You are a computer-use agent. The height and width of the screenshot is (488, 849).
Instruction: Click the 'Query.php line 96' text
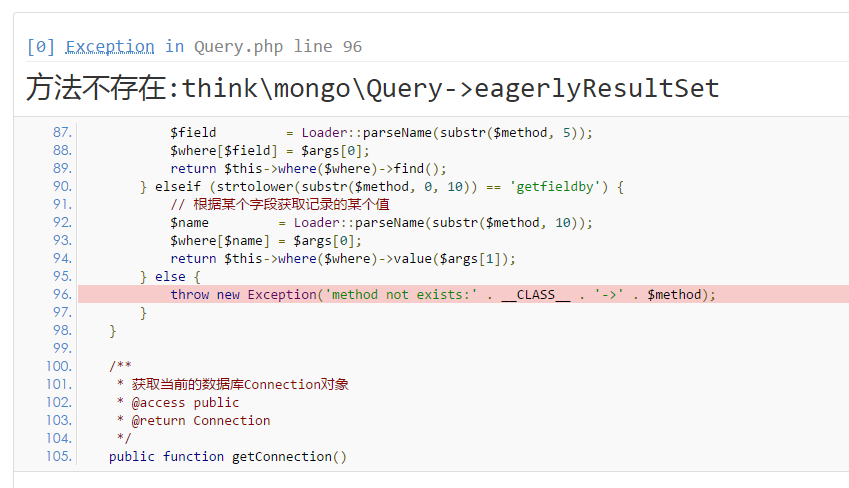pyautogui.click(x=276, y=46)
